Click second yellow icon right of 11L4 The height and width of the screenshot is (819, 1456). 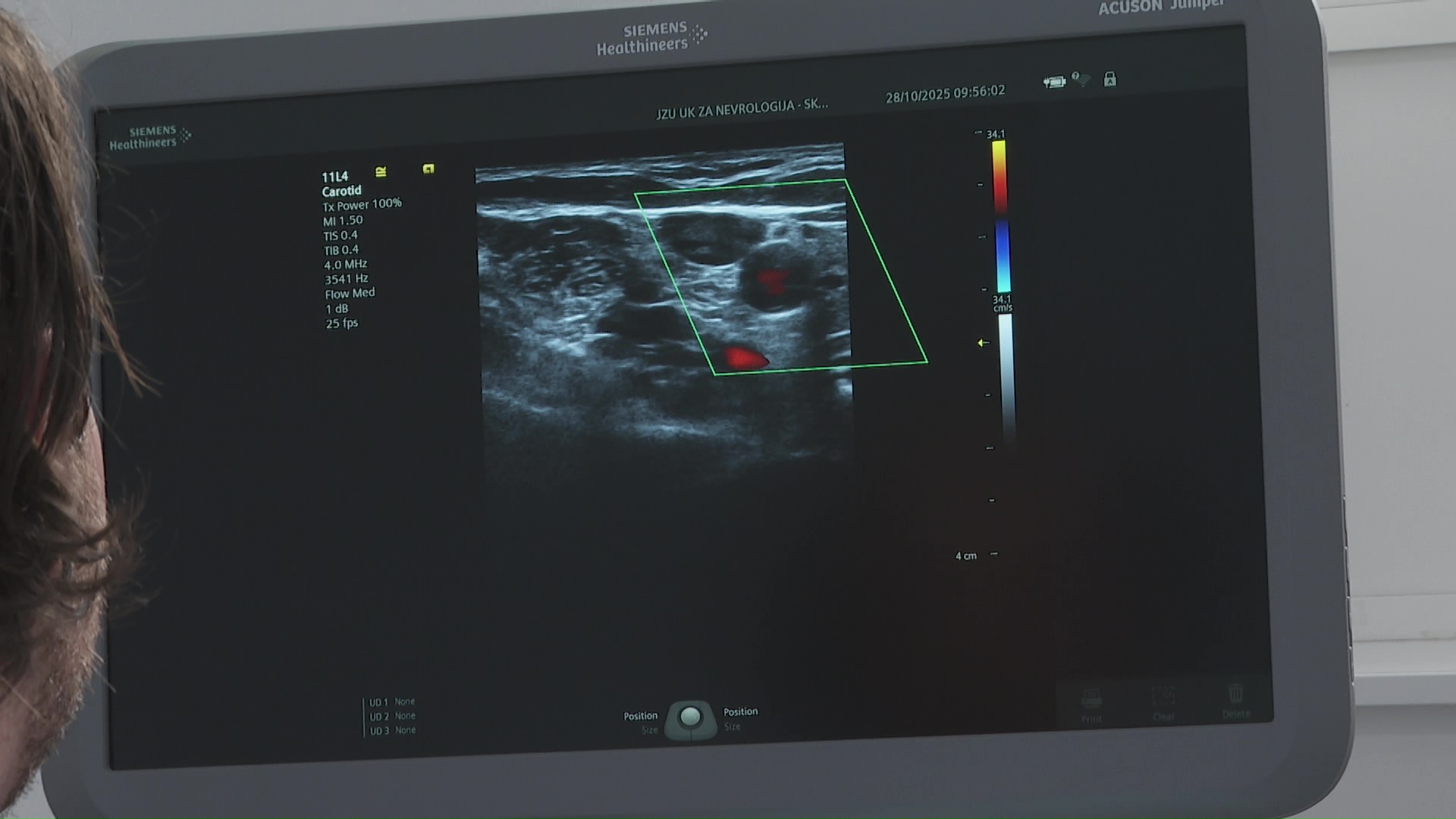click(x=428, y=169)
